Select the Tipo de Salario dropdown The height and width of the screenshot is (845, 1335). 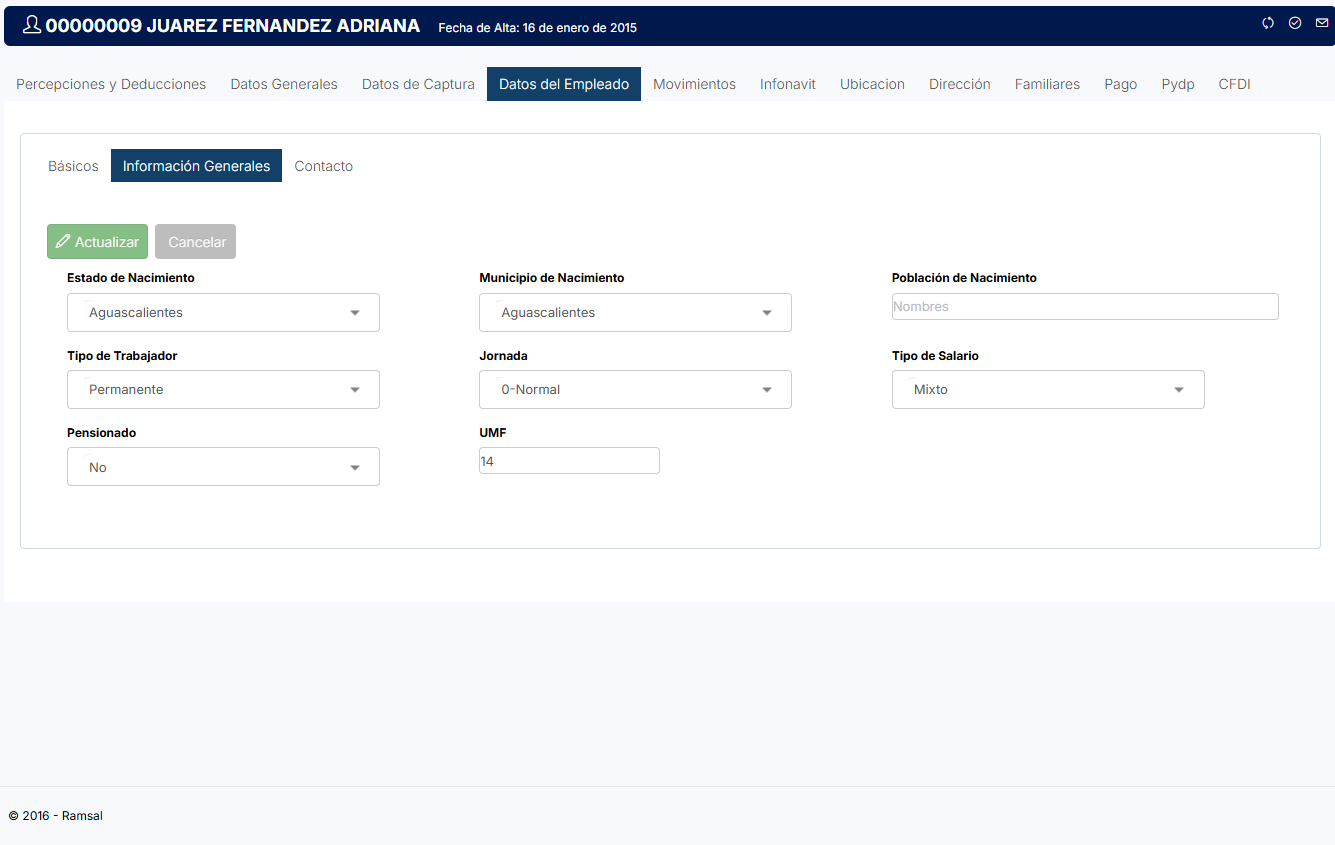click(1048, 390)
